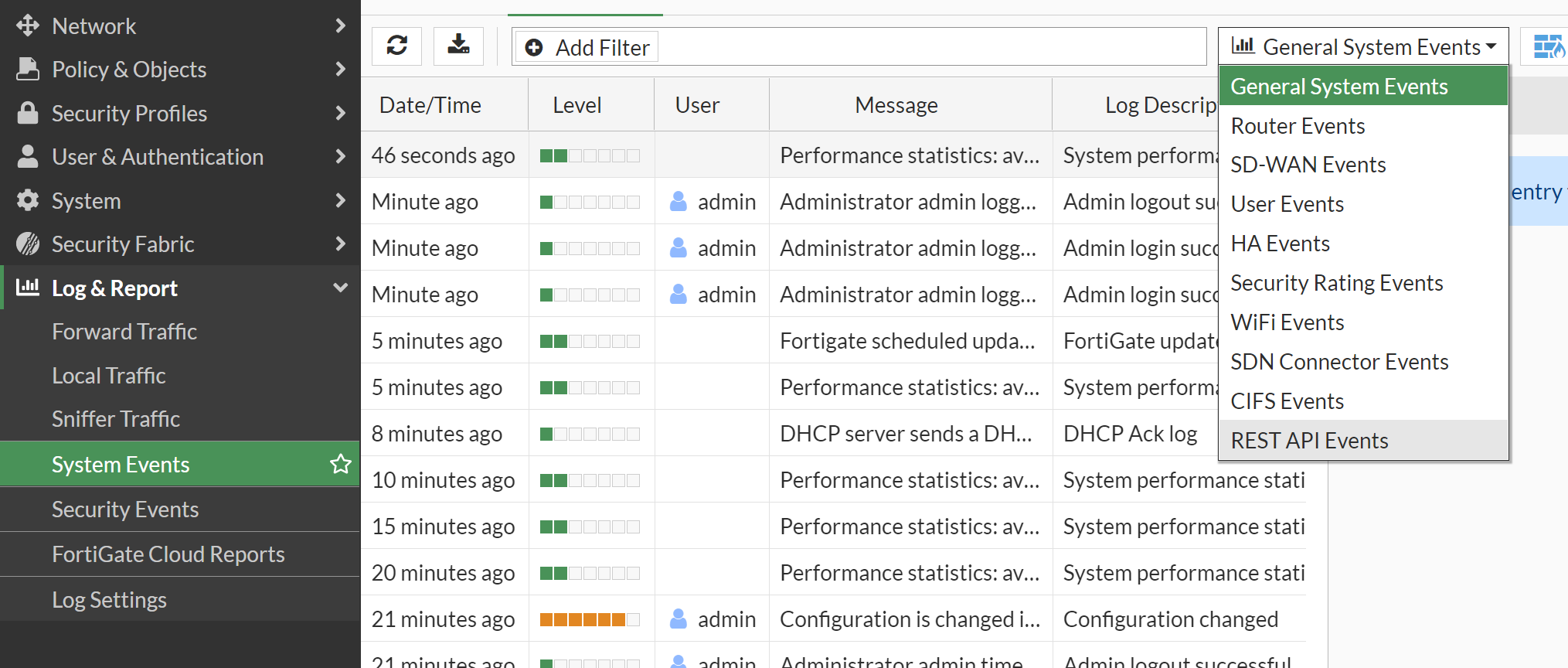The image size is (1568, 668).
Task: Select Security Rating Events option
Action: tap(1336, 283)
